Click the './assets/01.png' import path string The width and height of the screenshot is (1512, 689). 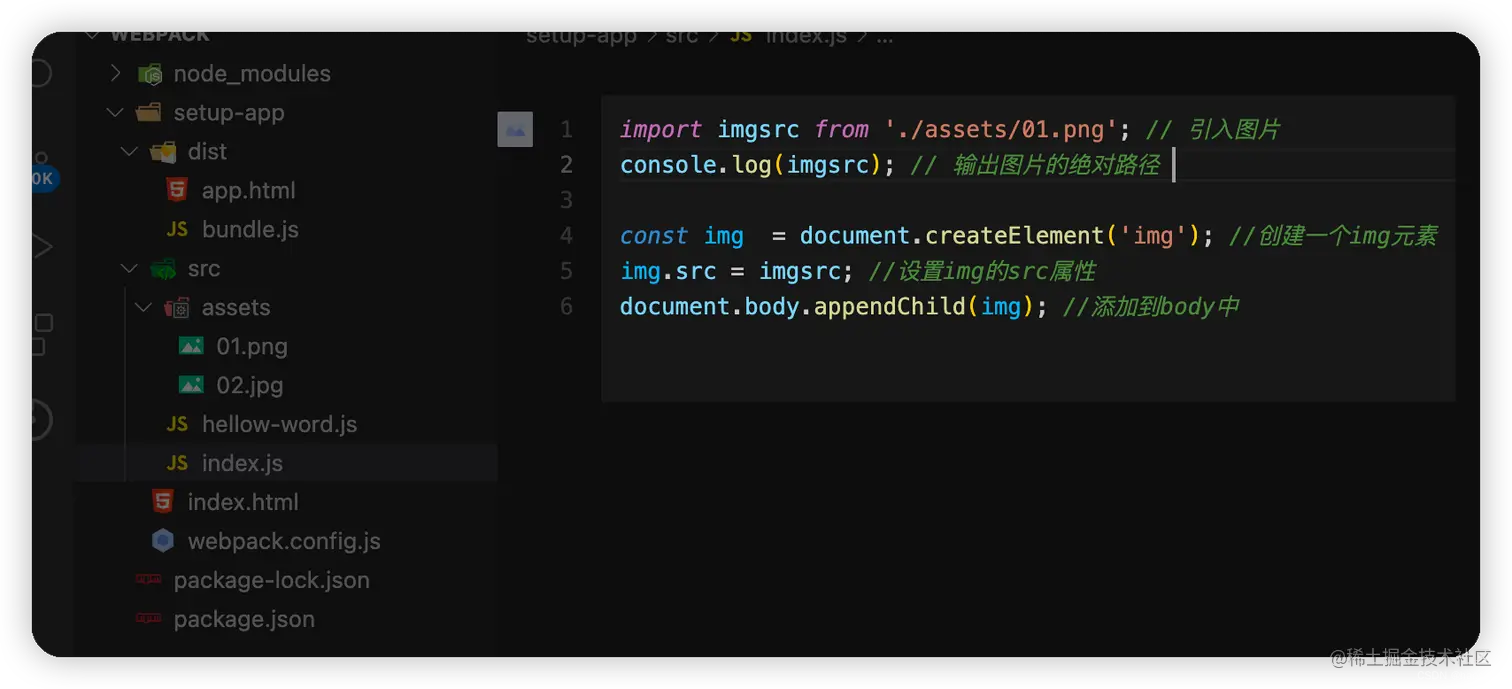pyautogui.click(x=1001, y=129)
